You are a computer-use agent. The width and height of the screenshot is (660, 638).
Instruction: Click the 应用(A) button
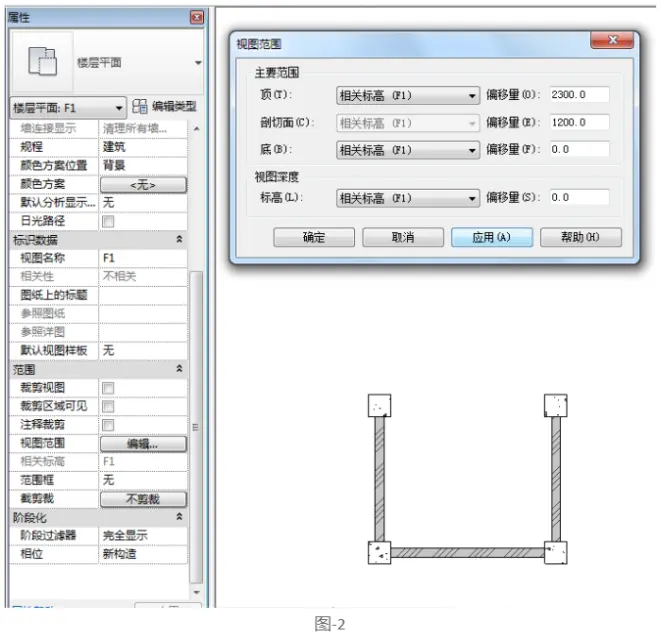pos(492,237)
